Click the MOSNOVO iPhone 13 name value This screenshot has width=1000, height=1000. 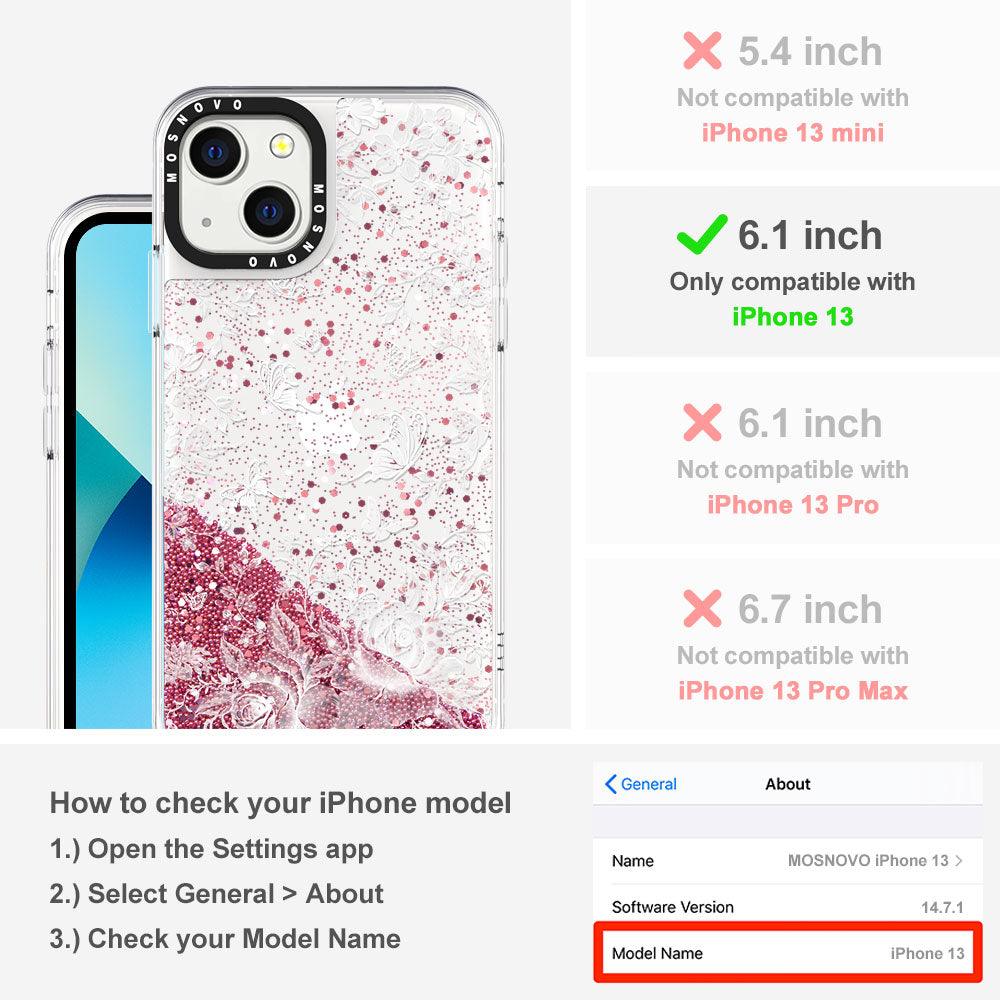point(868,860)
